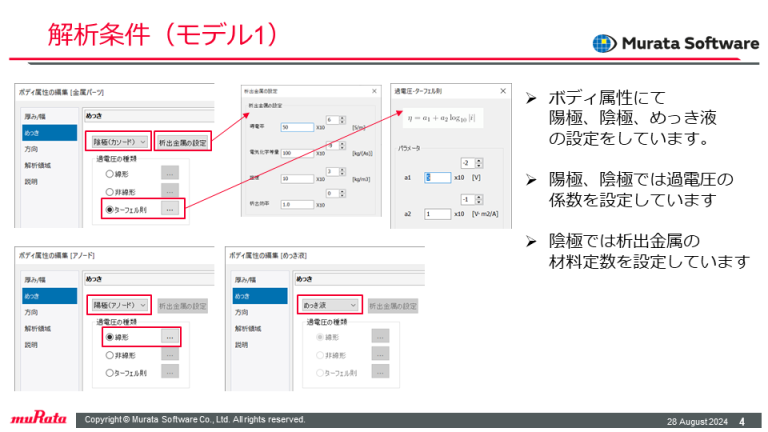Click the a1 exponent spinner control
The width and height of the screenshot is (768, 432).
470,162
